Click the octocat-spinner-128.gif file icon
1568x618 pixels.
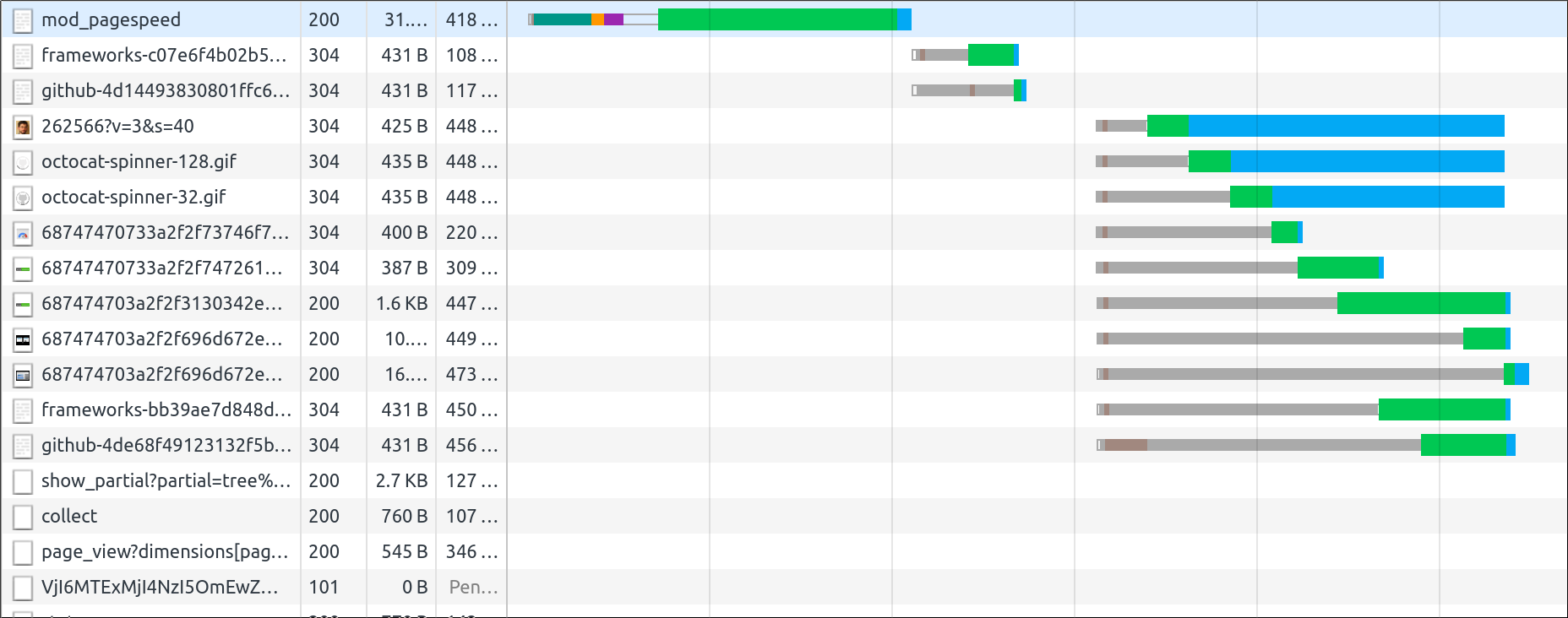tap(23, 162)
